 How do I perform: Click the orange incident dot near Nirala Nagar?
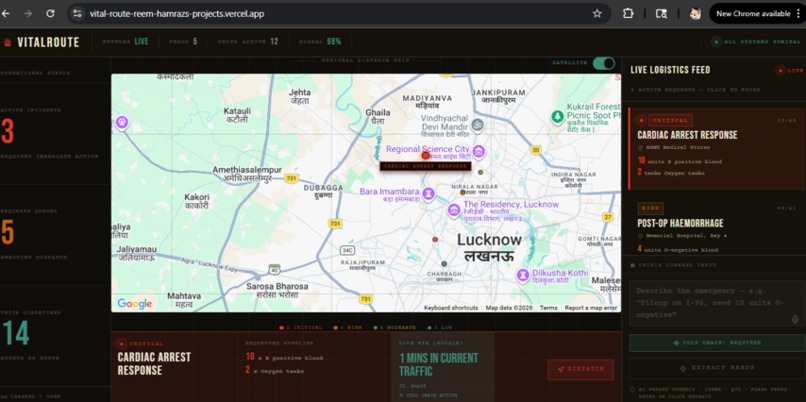point(463,192)
